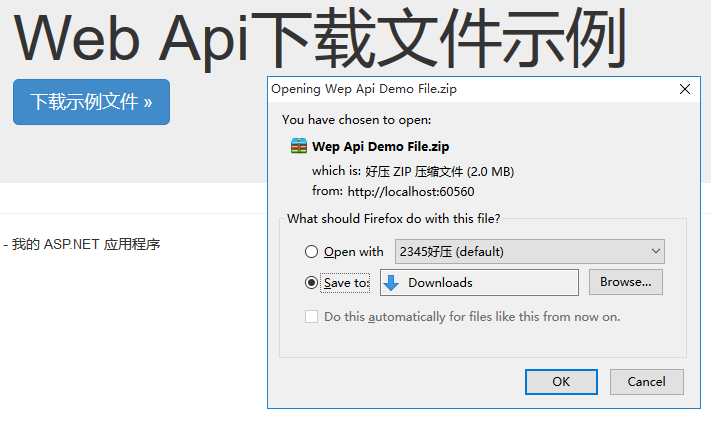This screenshot has width=711, height=424.
Task: Click the Wep Api Demo File.zip filename
Action: tap(380, 146)
